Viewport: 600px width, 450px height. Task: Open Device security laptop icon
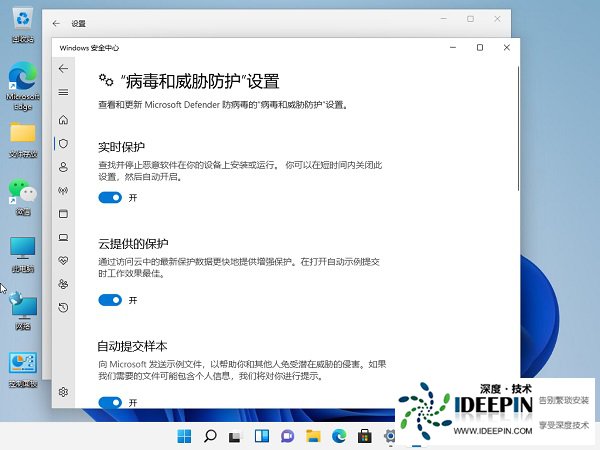(x=64, y=238)
